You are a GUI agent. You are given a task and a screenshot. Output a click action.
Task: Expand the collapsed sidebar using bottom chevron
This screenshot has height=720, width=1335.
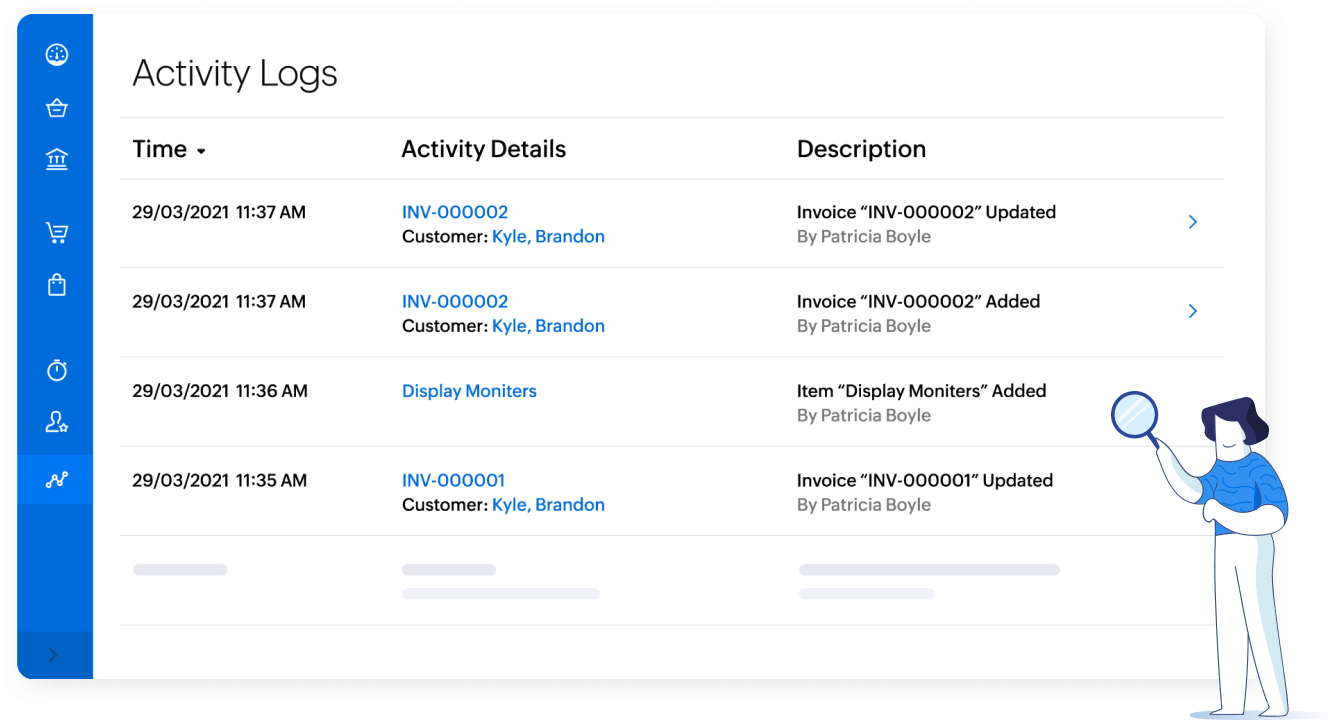tap(54, 655)
